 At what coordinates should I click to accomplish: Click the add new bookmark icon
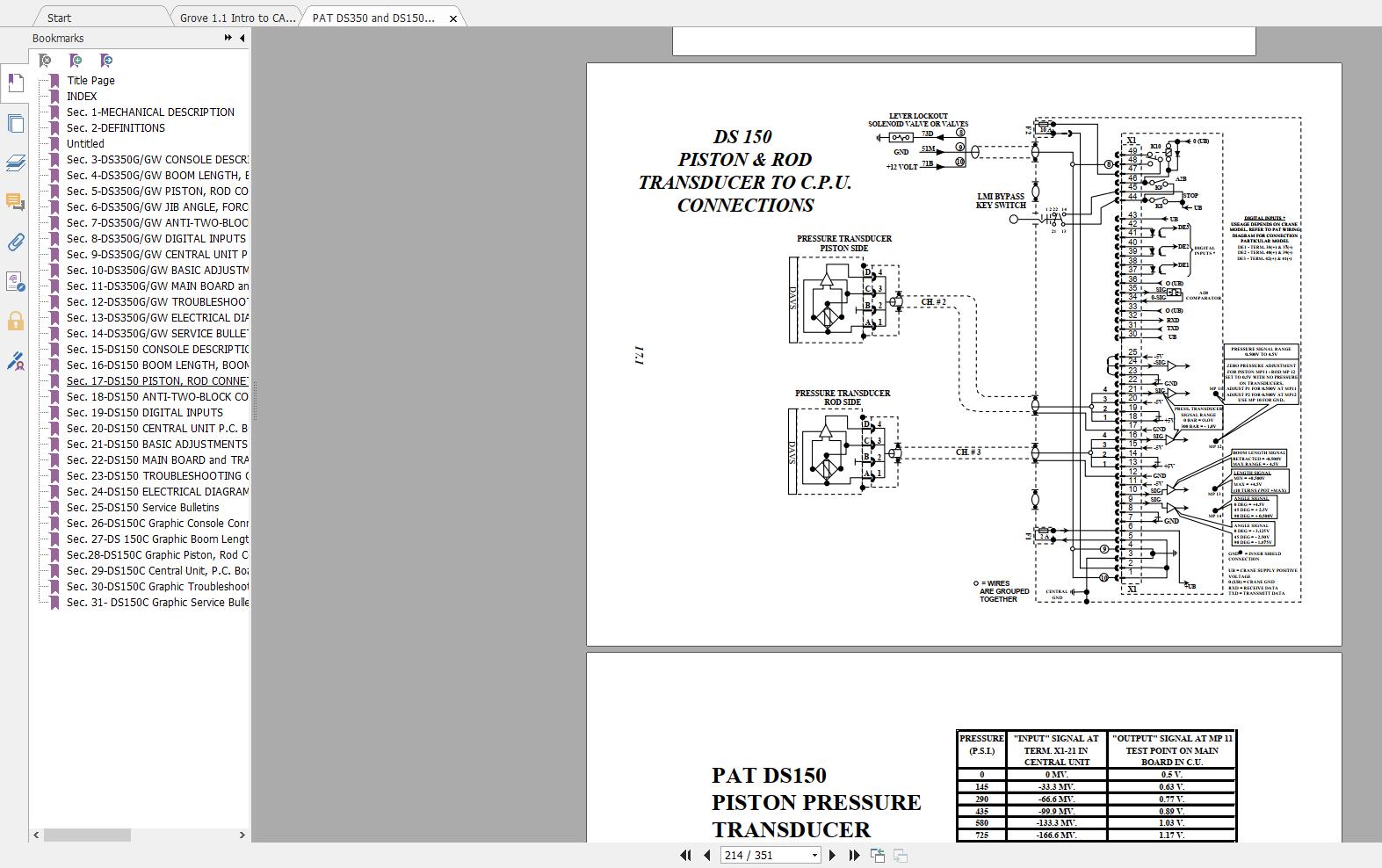pyautogui.click(x=76, y=61)
